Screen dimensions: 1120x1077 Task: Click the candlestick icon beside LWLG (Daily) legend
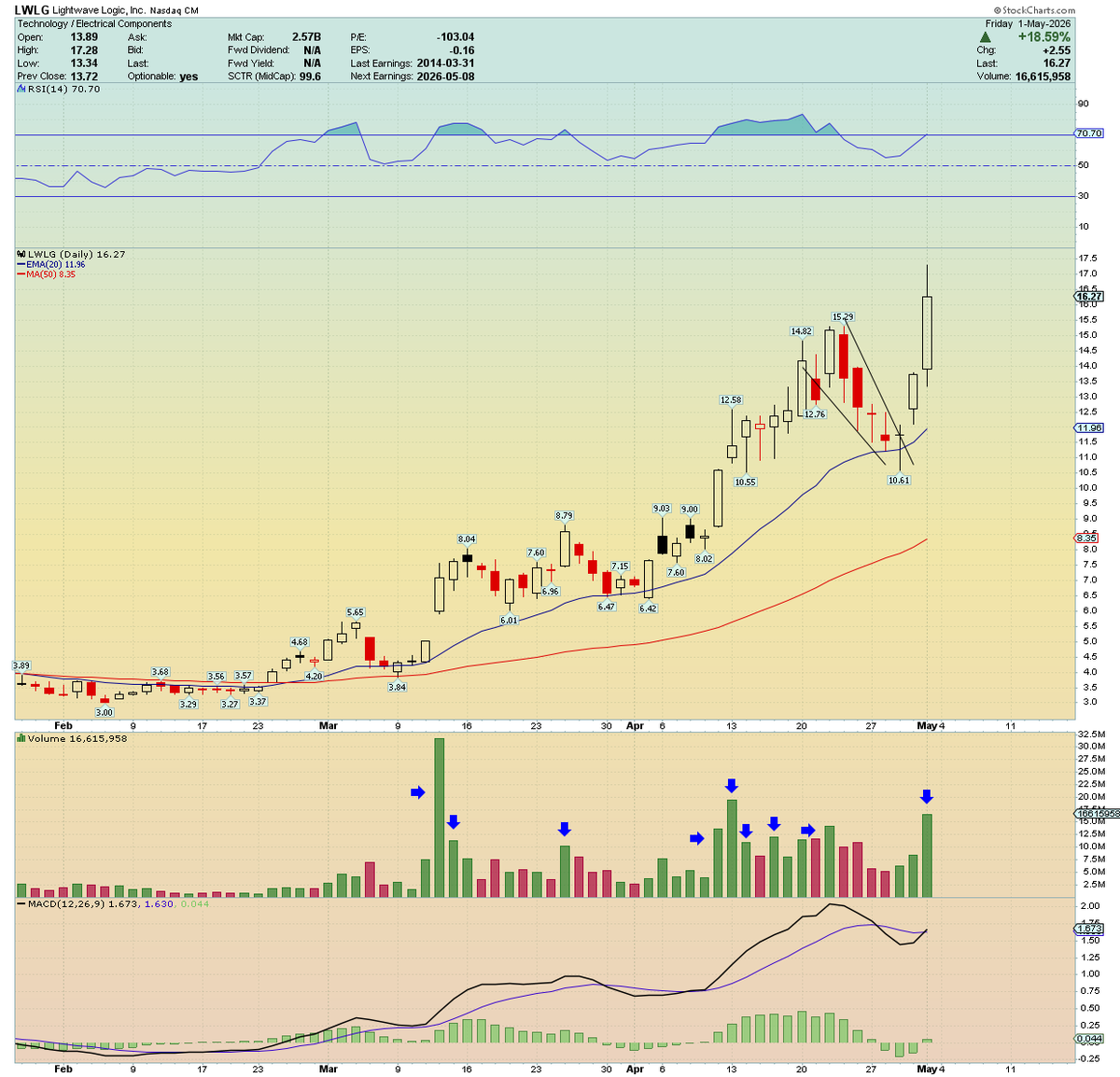tap(21, 254)
